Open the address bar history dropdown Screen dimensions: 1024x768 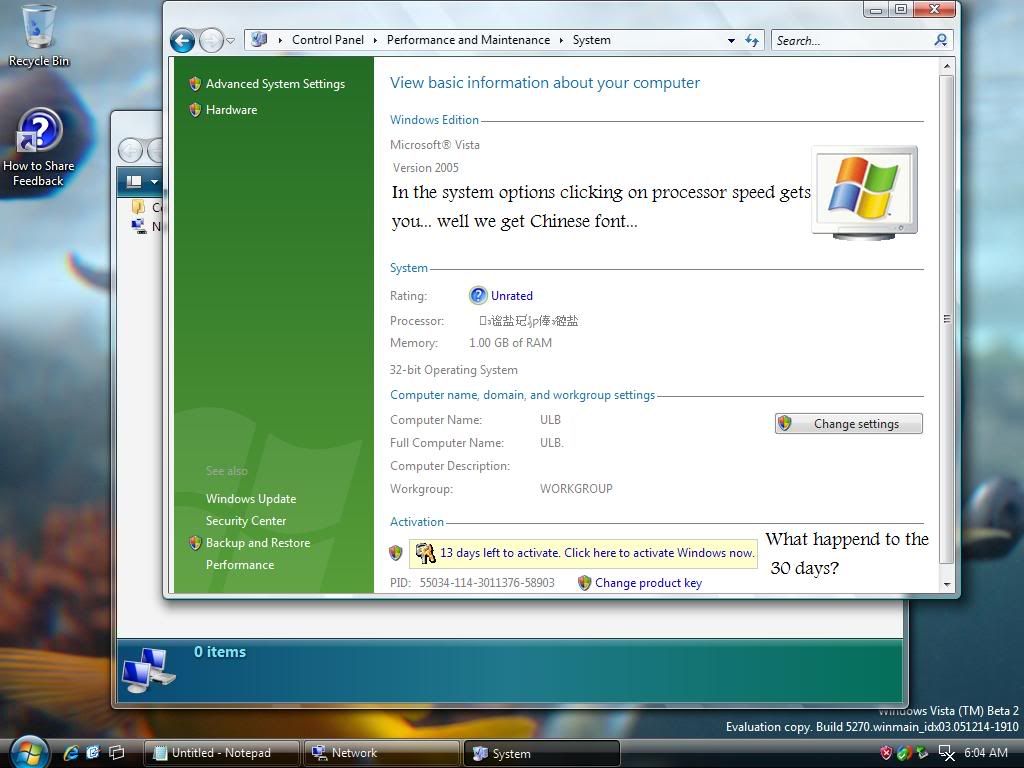pos(731,40)
